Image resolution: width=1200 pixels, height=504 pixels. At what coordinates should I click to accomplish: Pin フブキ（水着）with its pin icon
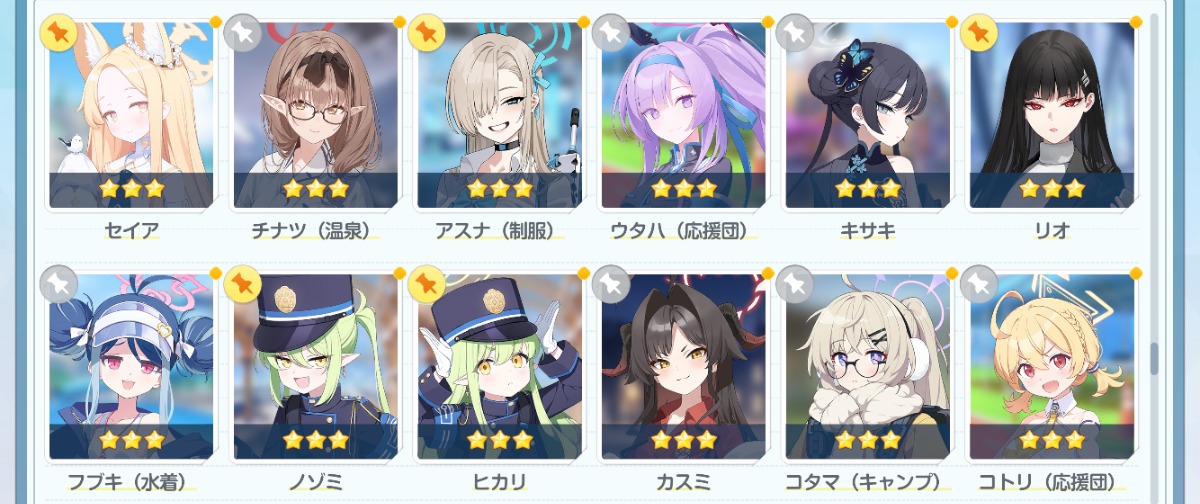[x=59, y=284]
